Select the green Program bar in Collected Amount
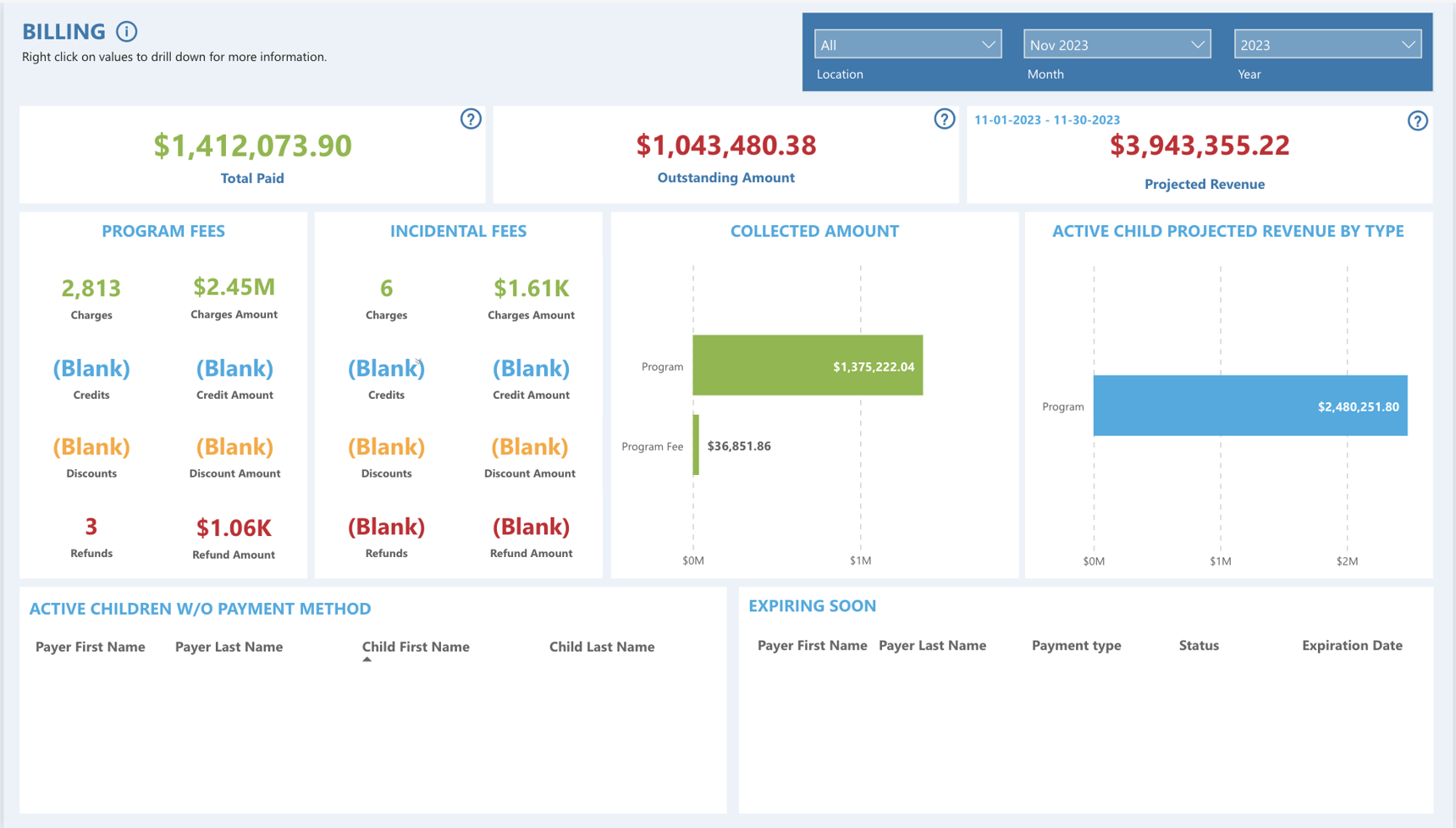The image size is (1456, 828). pyautogui.click(x=807, y=365)
